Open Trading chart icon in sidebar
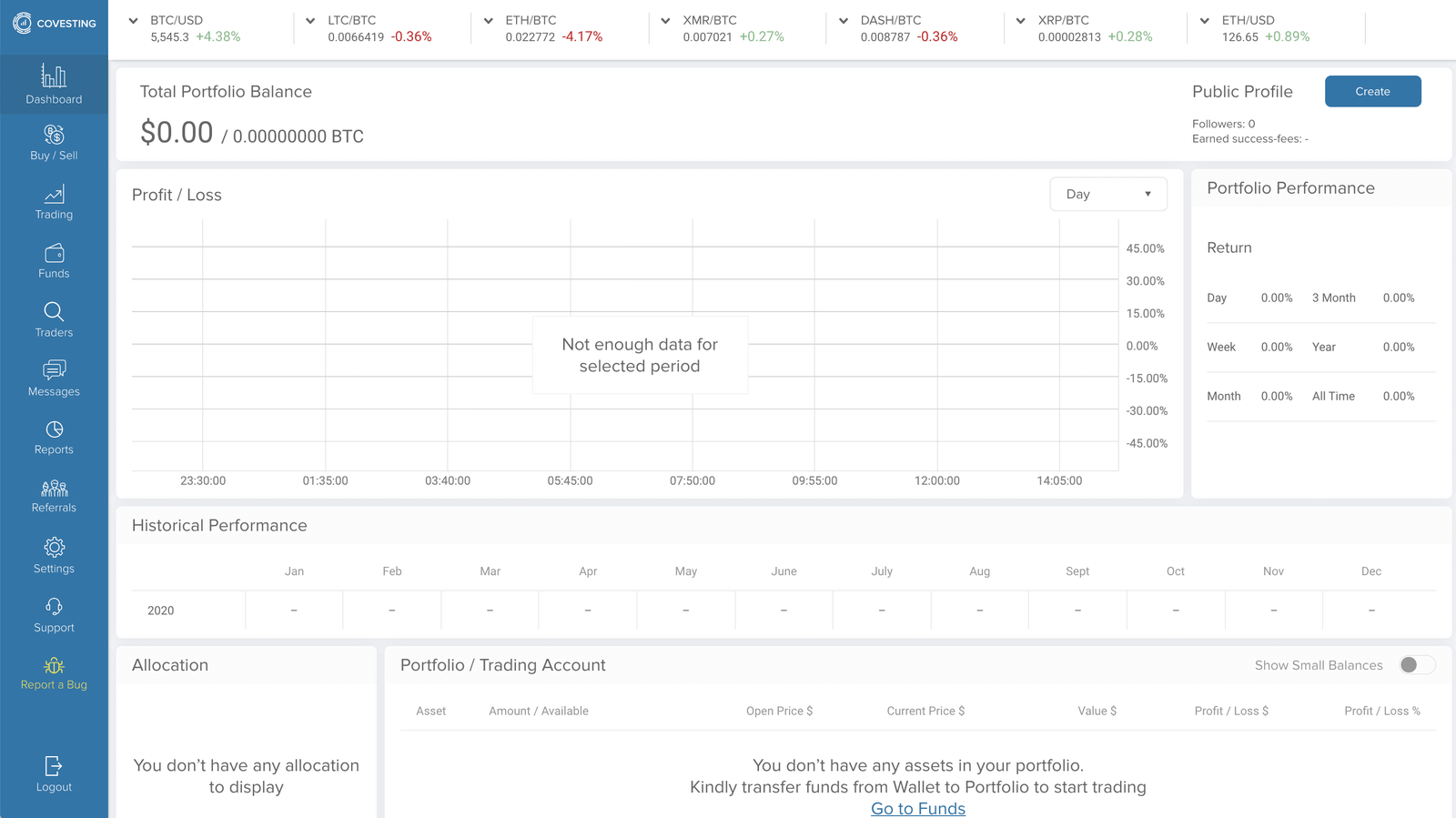1456x818 pixels. coord(54,194)
